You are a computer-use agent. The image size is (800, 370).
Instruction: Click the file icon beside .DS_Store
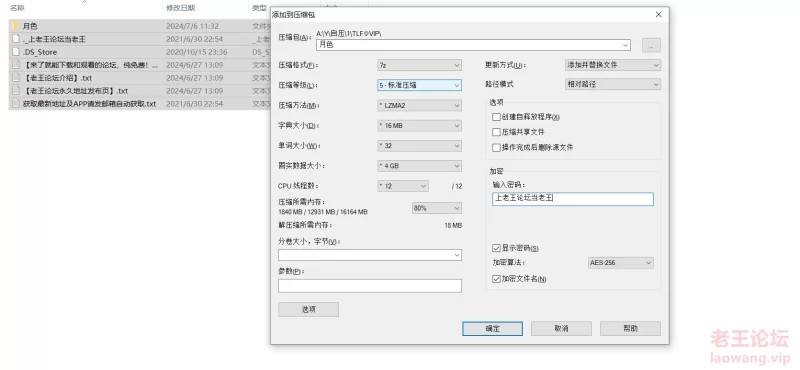pos(15,52)
